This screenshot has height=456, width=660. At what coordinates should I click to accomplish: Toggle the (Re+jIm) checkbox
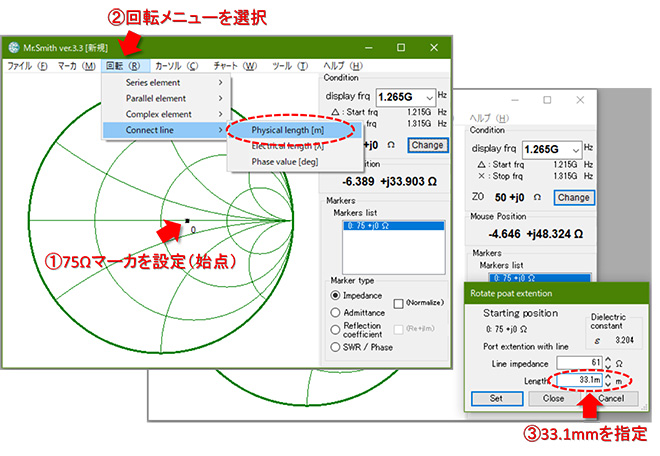click(x=398, y=329)
